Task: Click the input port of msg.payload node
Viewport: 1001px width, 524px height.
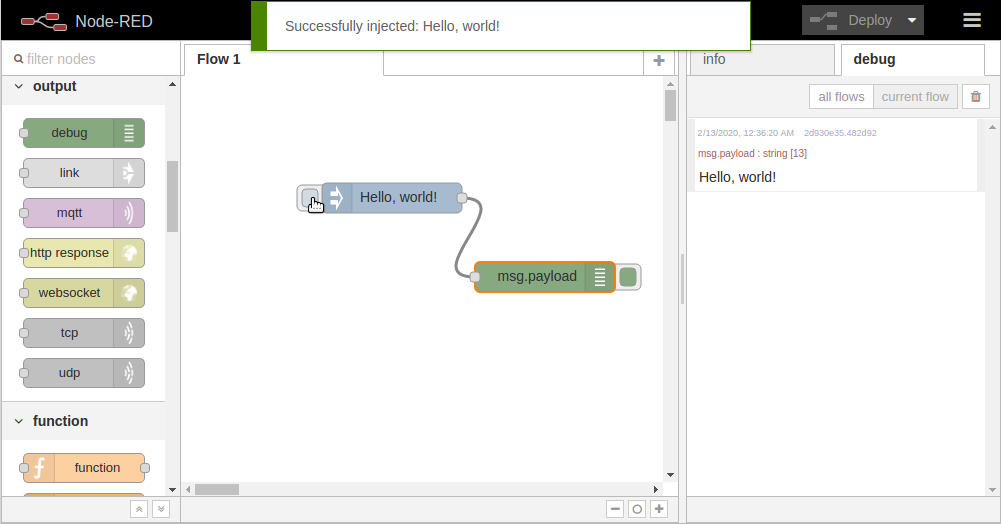Action: coord(474,277)
